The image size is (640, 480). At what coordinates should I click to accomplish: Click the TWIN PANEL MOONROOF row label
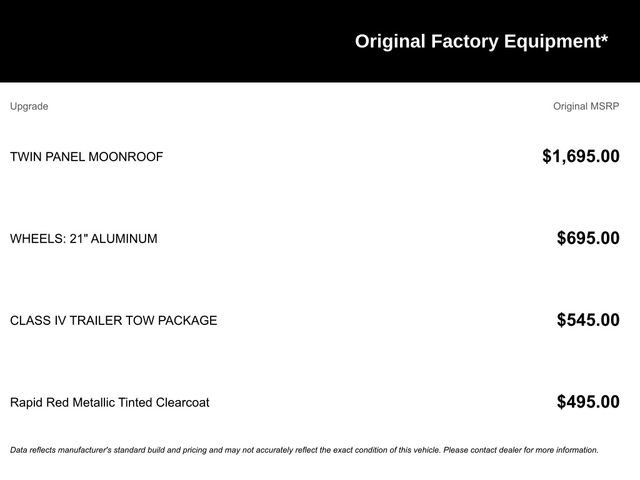pyautogui.click(x=87, y=157)
